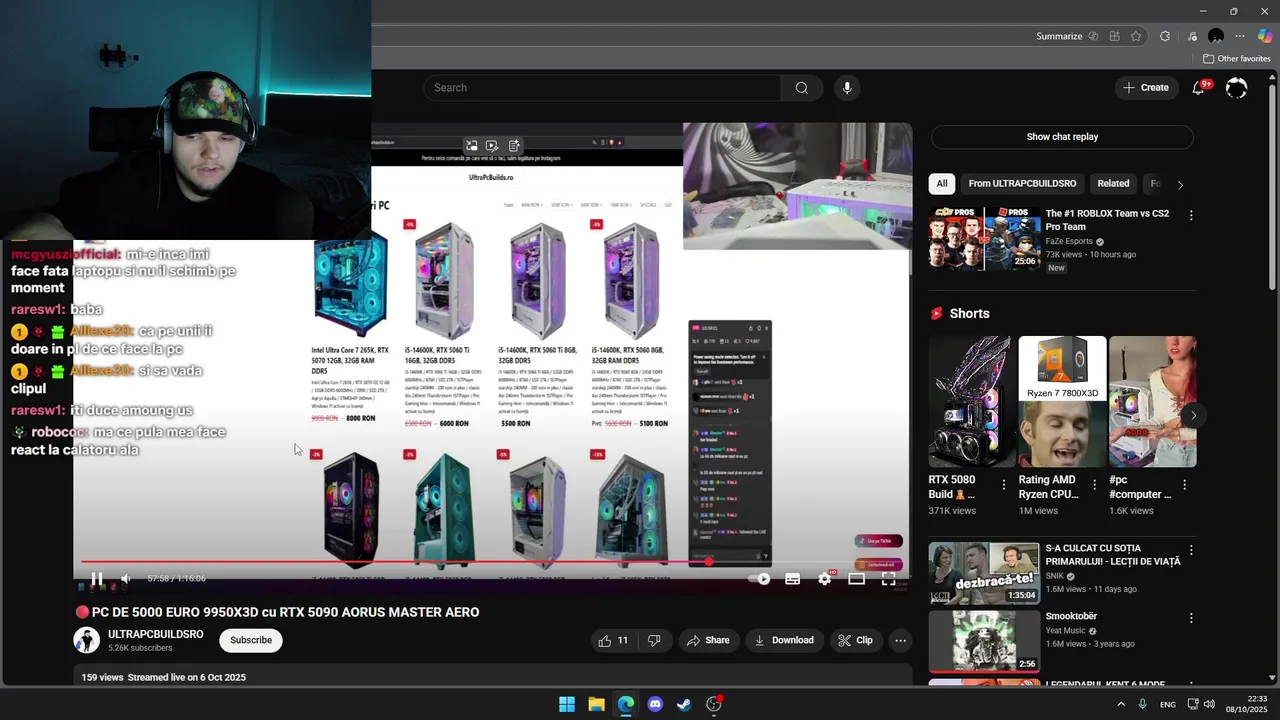Open the Create button menu
Viewport: 1280px width, 720px height.
[x=1146, y=88]
